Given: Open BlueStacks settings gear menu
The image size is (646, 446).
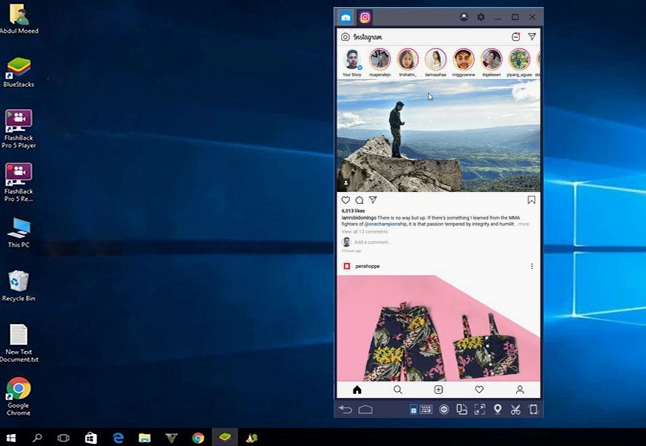Looking at the screenshot, I should [x=481, y=17].
